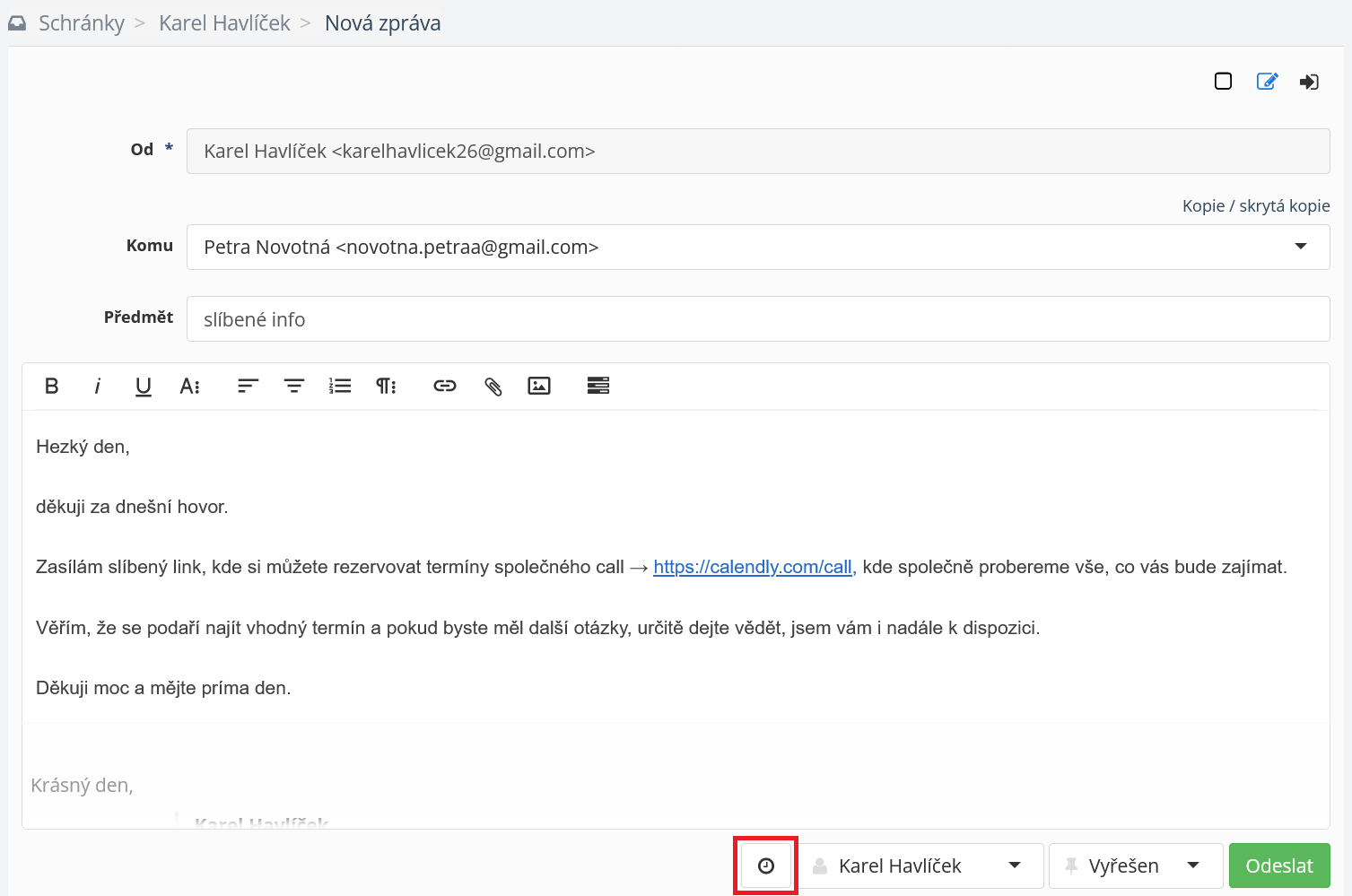Click the arrow exit icon at top right
1352x896 pixels.
1309,82
